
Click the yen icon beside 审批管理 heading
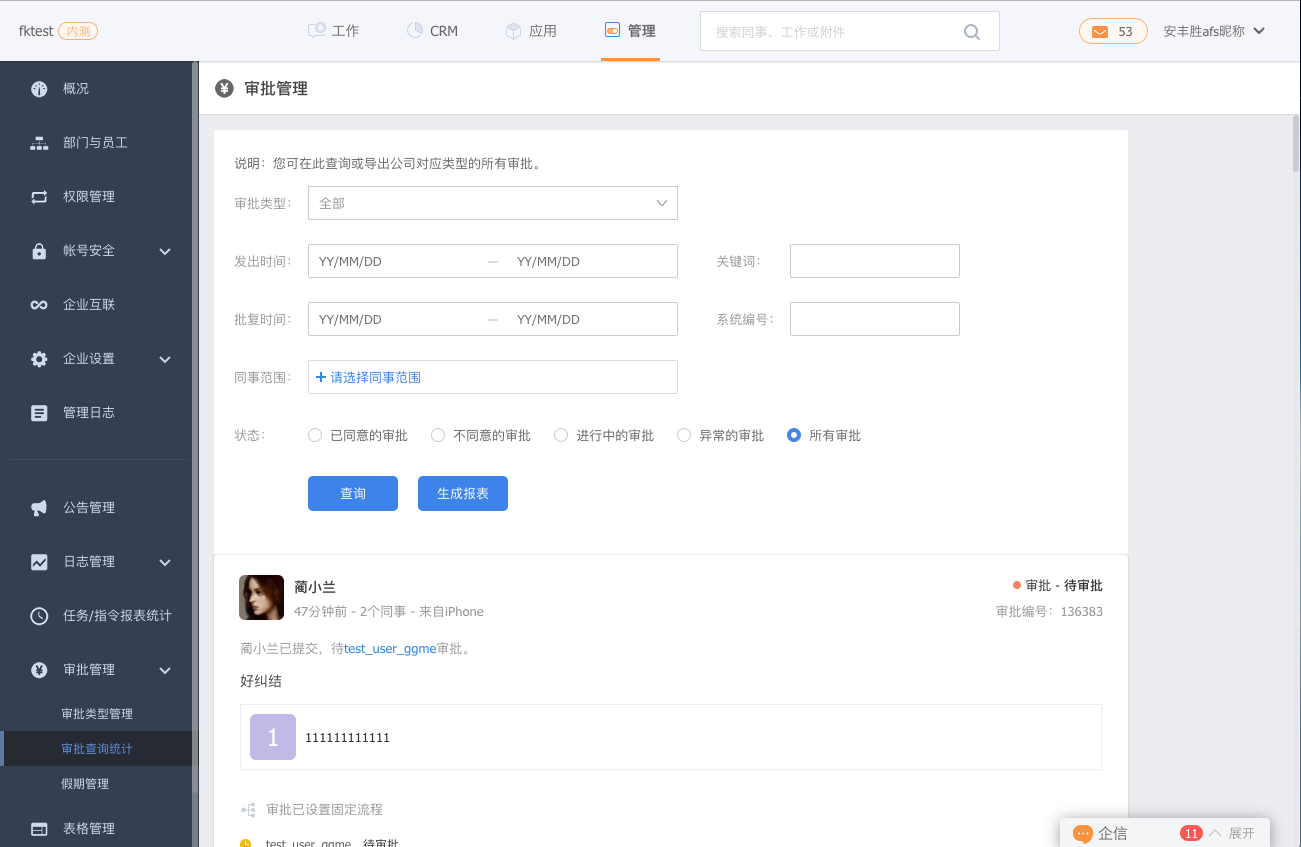tap(224, 88)
